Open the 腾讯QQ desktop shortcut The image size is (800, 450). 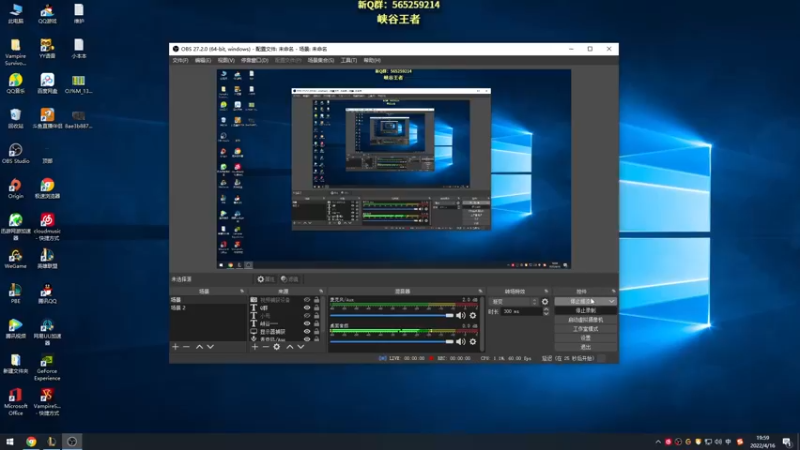pos(47,294)
